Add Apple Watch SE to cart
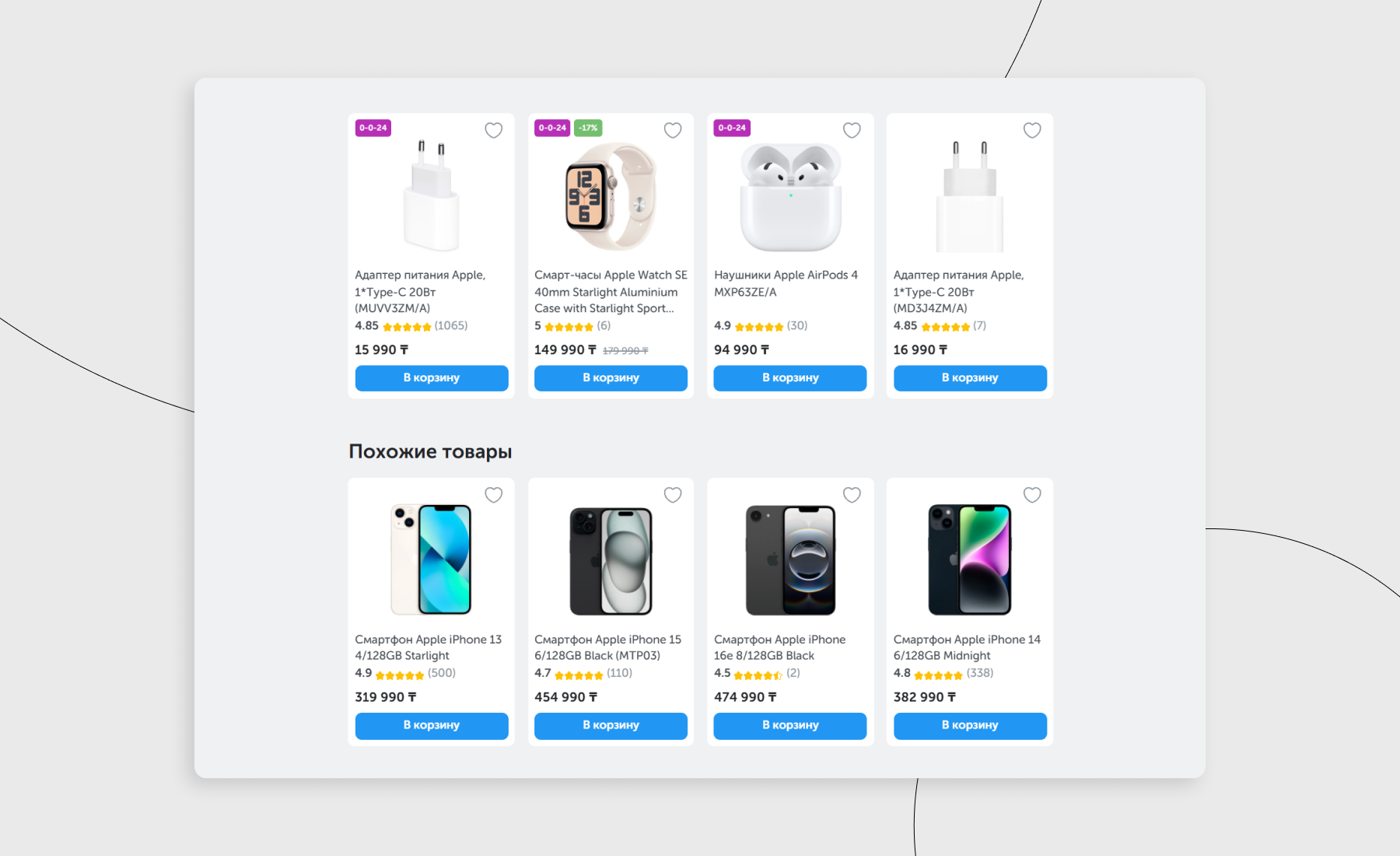This screenshot has height=856, width=1400. 611,378
